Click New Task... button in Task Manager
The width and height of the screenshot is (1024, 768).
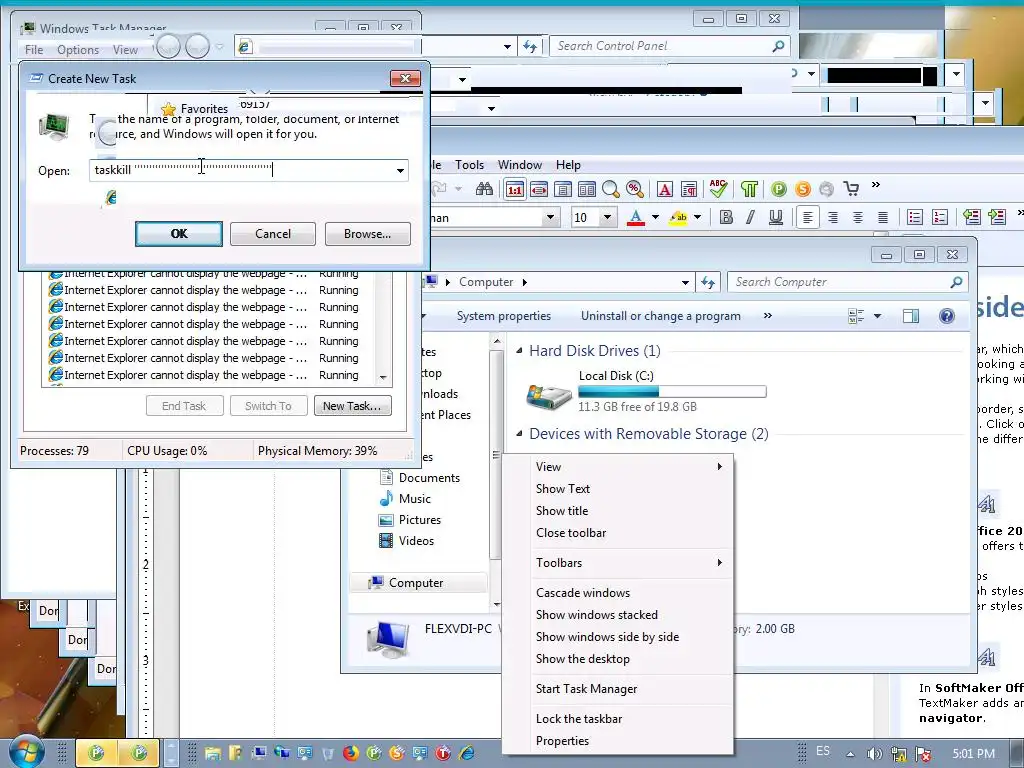click(353, 406)
